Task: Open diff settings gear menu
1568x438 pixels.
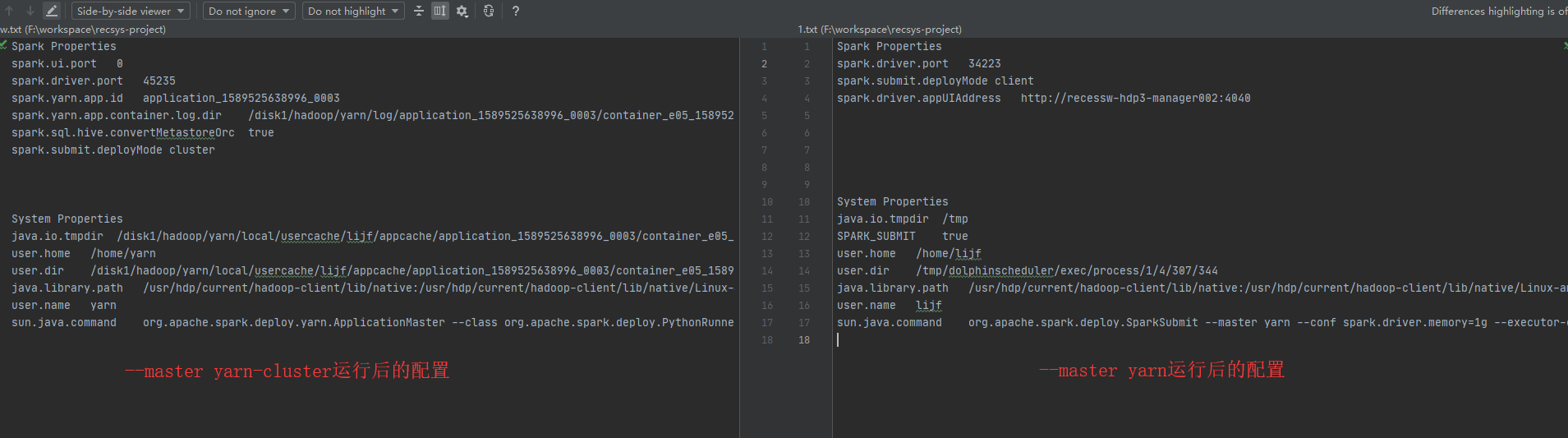Action: pyautogui.click(x=462, y=11)
